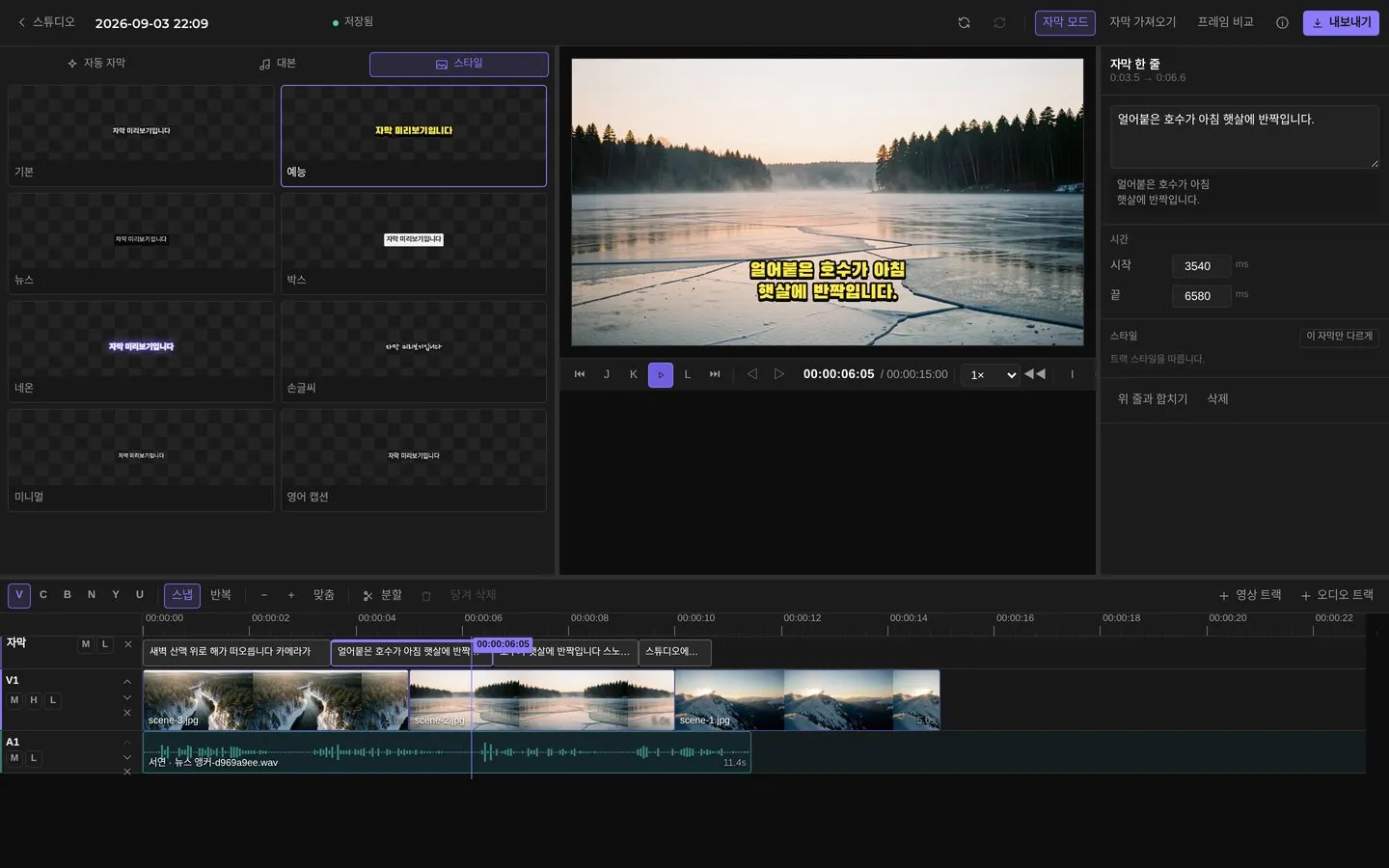Click 위 줄과 합치기 to merge lines
This screenshot has height=868, width=1389.
tap(1153, 399)
